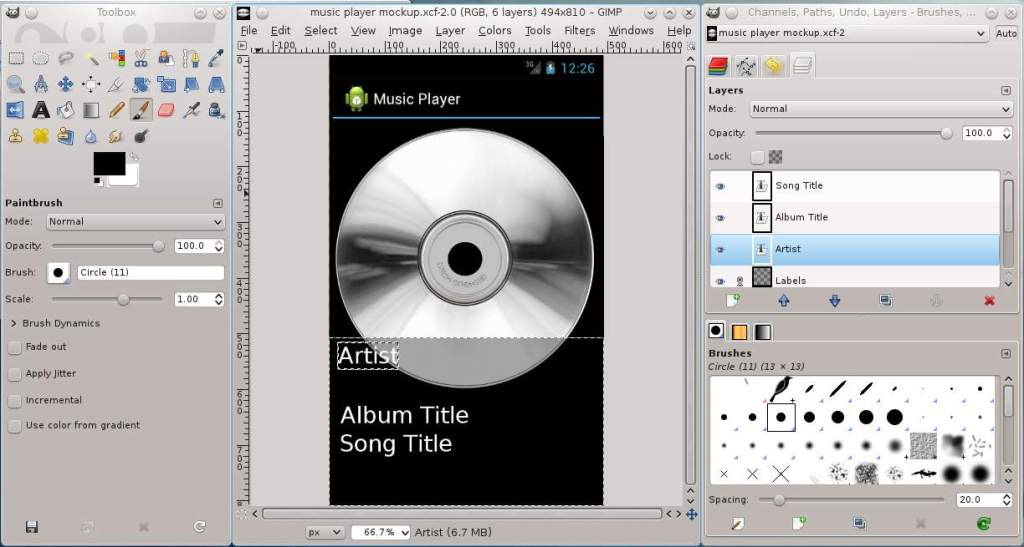
Task: Tick the Incremental checkbox
Action: 15,400
